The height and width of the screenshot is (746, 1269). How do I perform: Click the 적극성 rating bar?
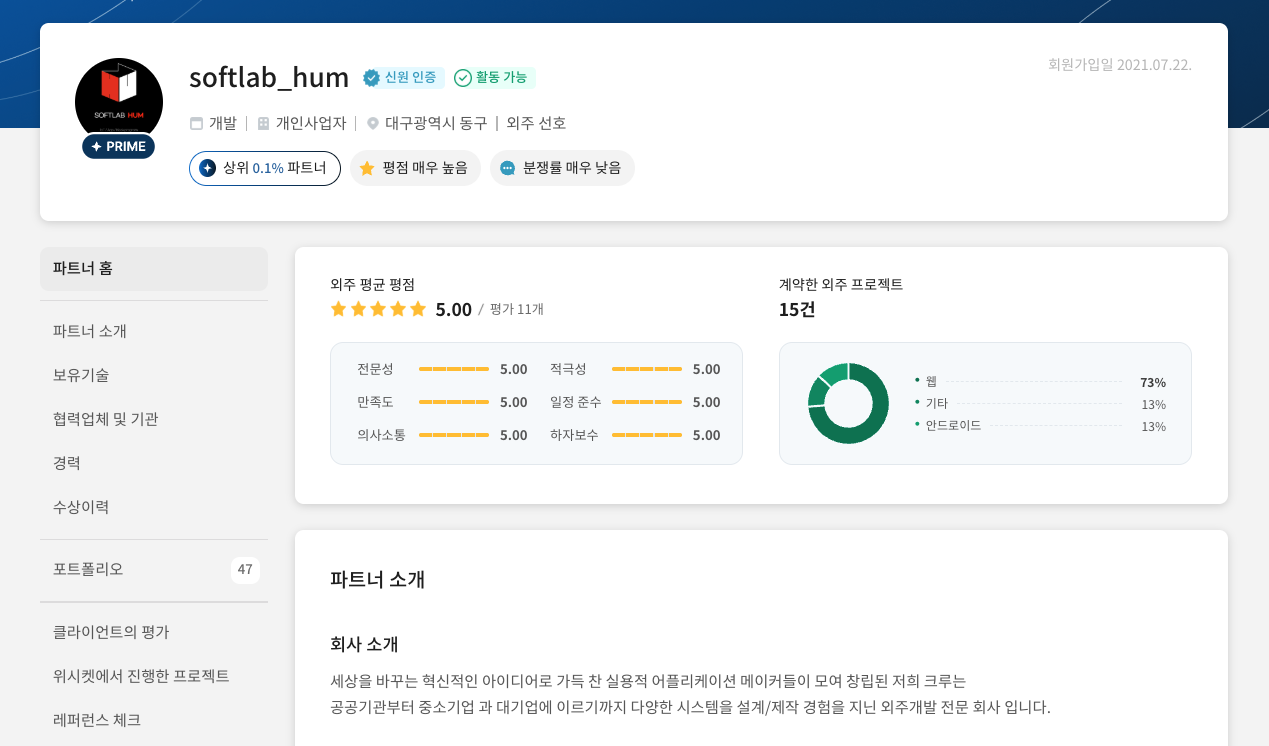647,369
